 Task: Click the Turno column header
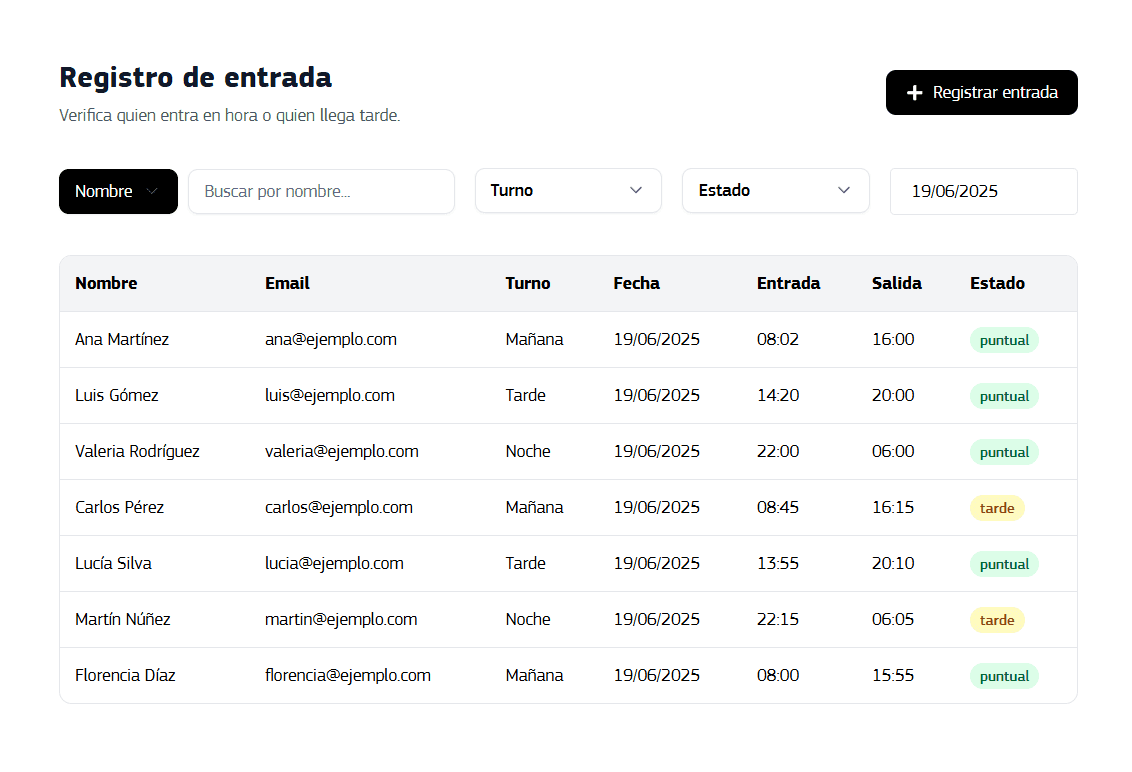point(528,283)
